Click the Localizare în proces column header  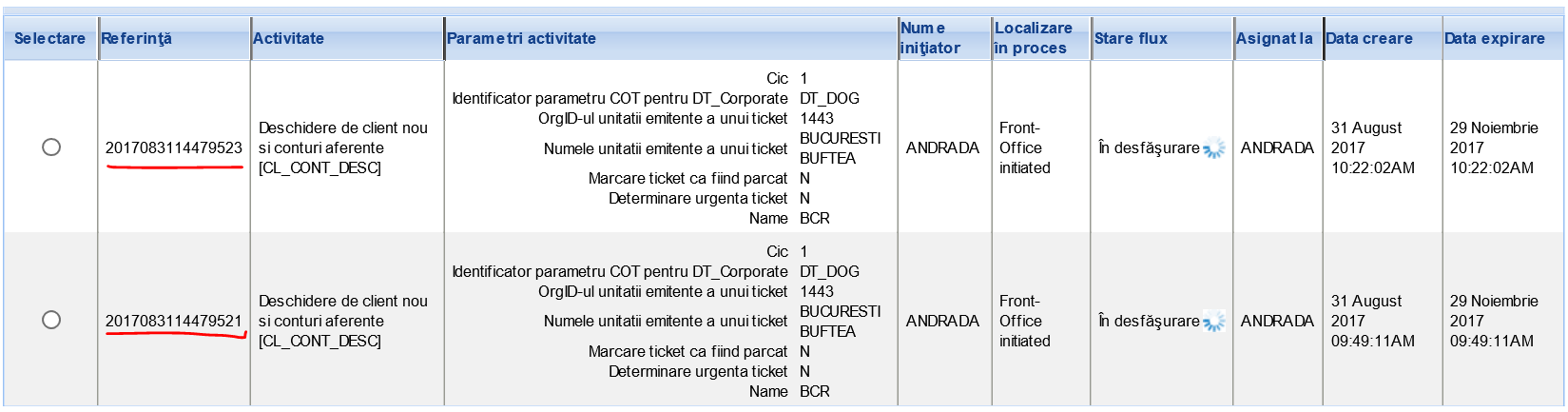(x=1033, y=38)
